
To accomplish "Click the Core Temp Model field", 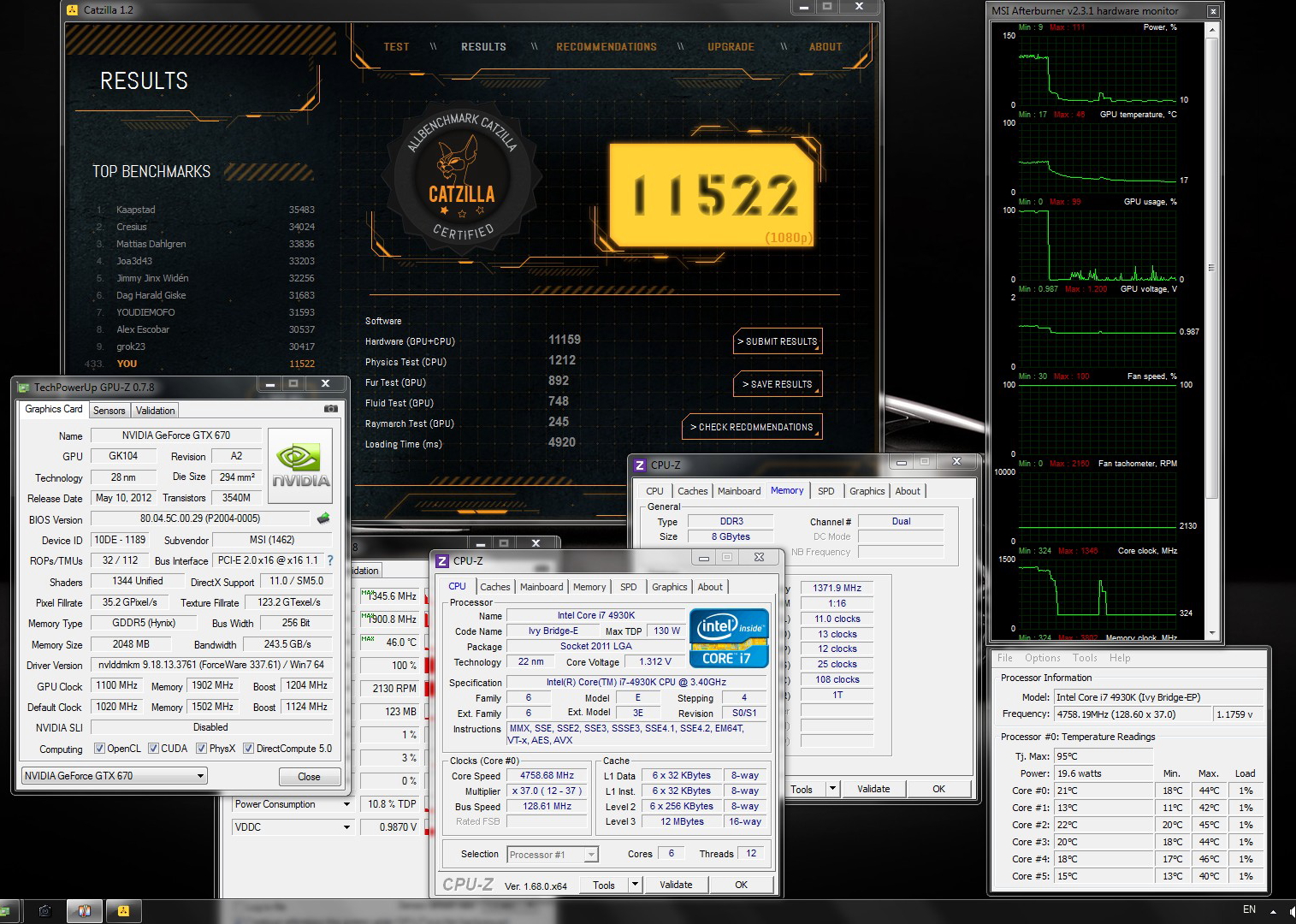I will (x=1158, y=697).
